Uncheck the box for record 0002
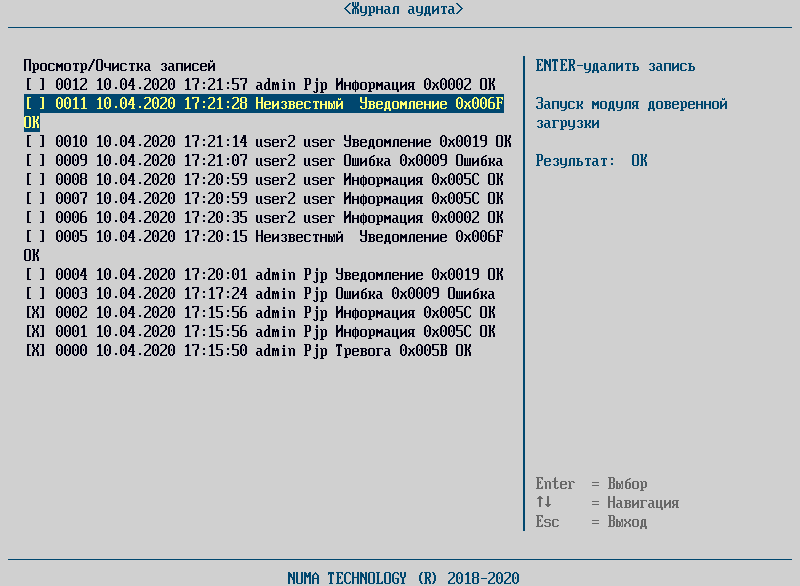 coord(35,313)
